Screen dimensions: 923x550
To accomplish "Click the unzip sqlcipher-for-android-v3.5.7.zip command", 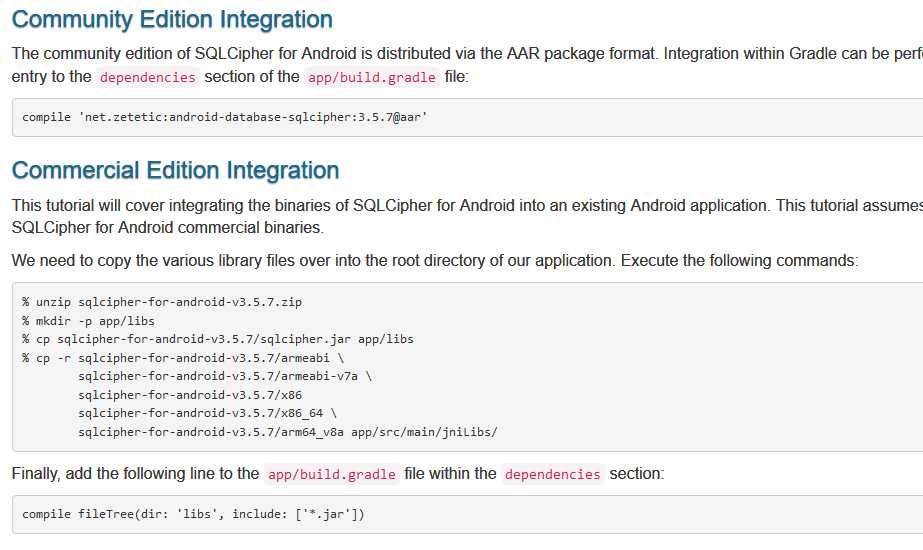I will click(161, 301).
